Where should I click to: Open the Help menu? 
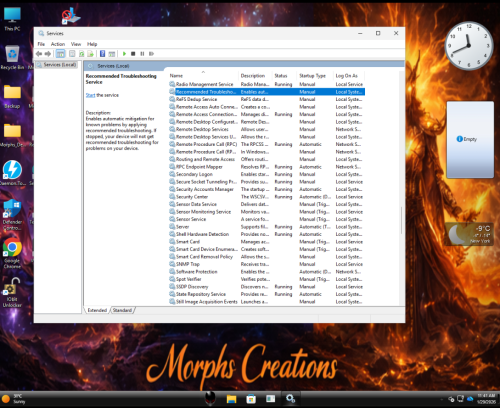pyautogui.click(x=92, y=44)
